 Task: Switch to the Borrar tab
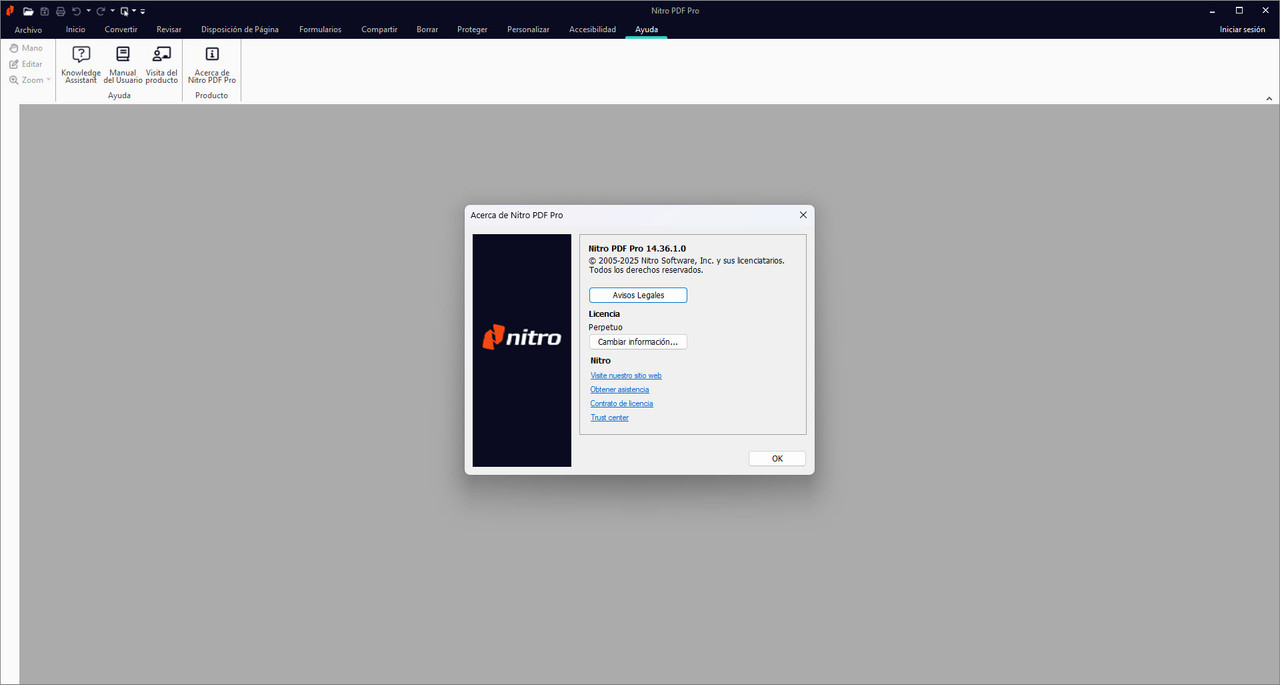427,30
